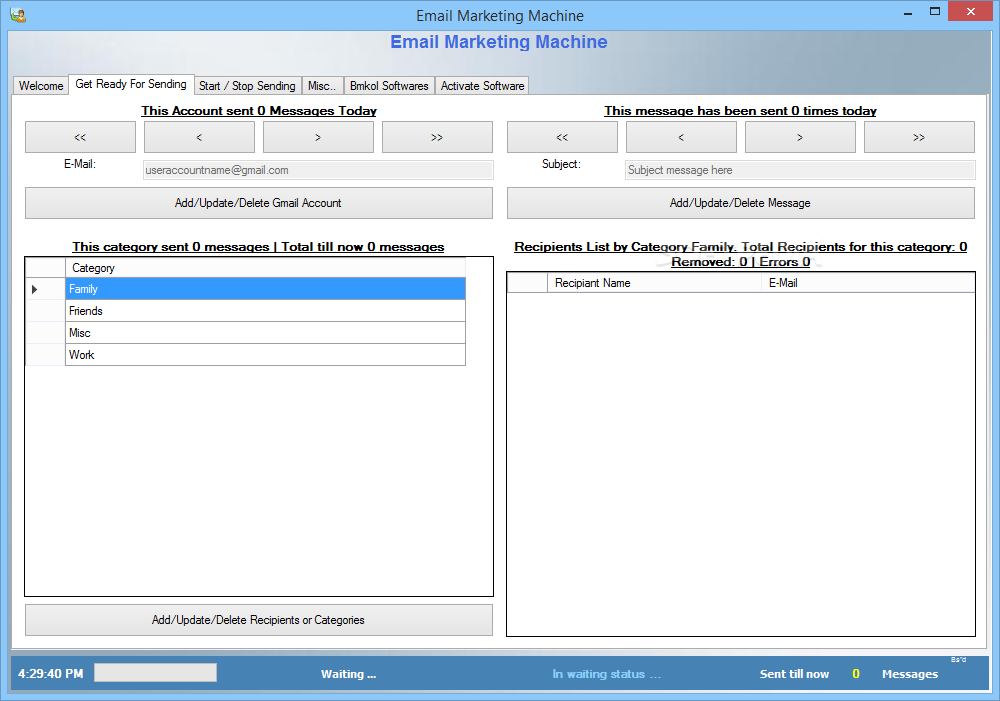Click the E-Mail column header in recipients
Screen dimensions: 1000x701
868,283
